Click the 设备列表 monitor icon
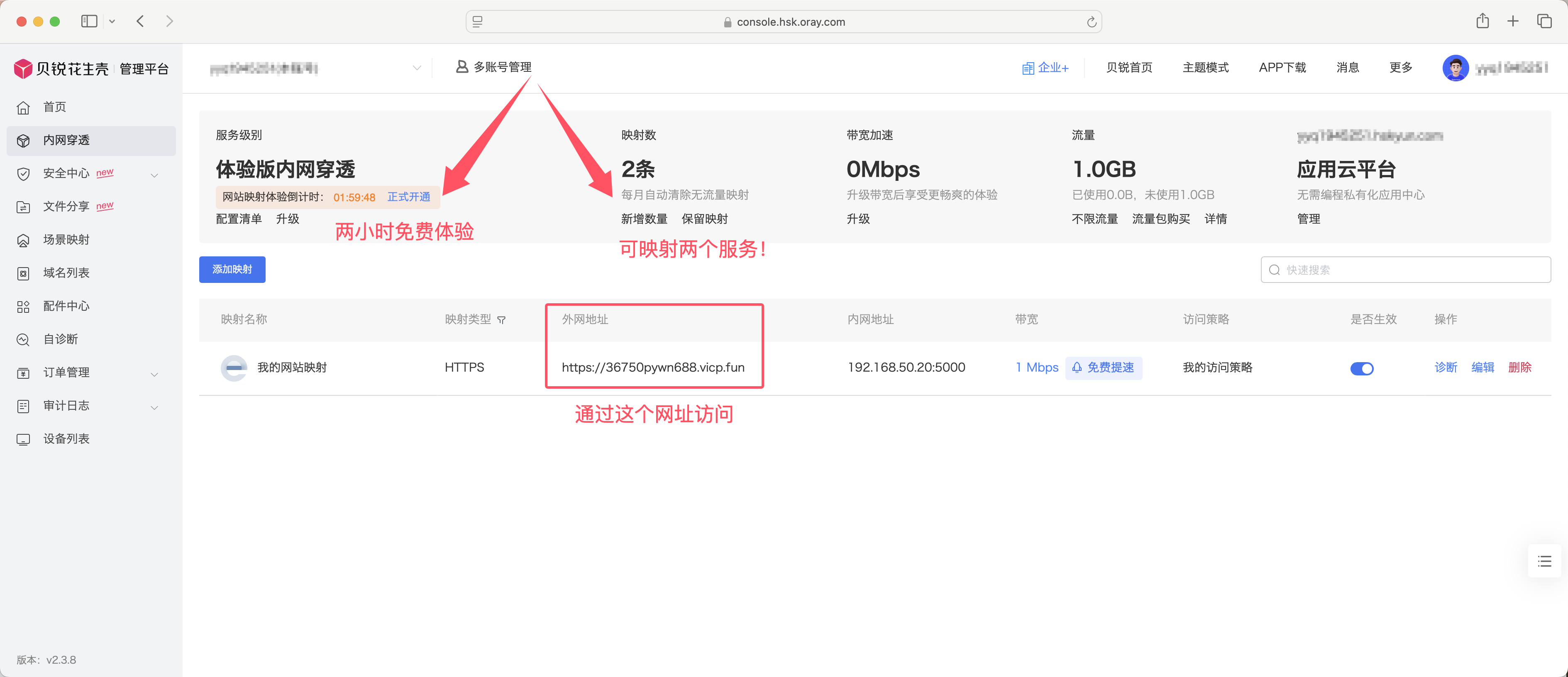Screen dimensions: 1568x677 (23, 440)
